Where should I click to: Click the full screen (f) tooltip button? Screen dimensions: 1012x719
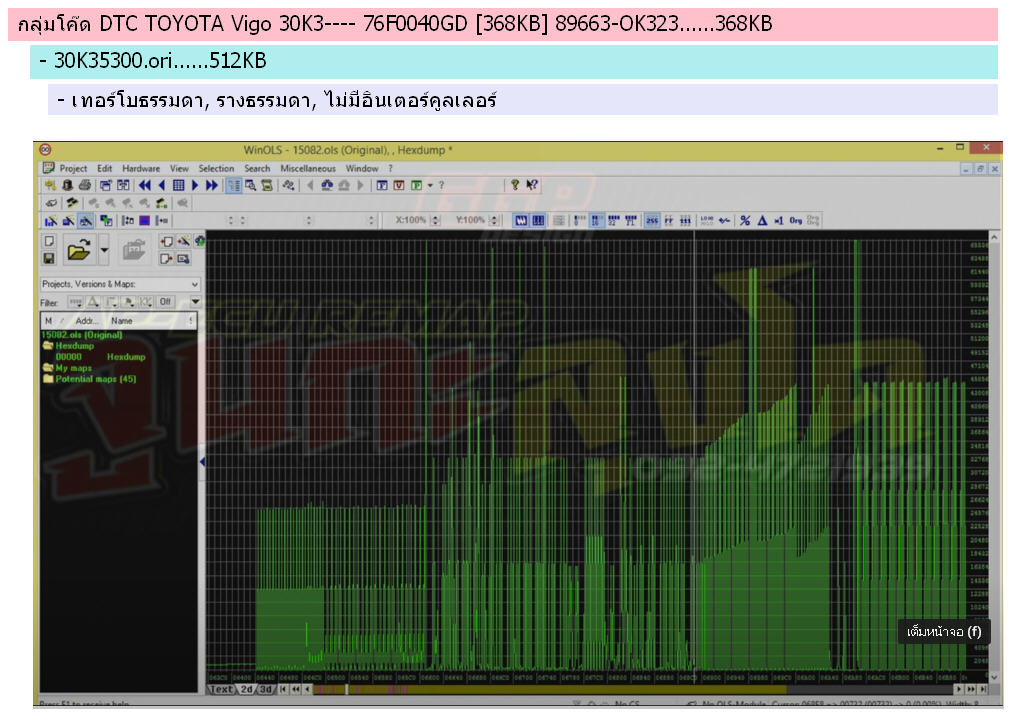[x=944, y=631]
